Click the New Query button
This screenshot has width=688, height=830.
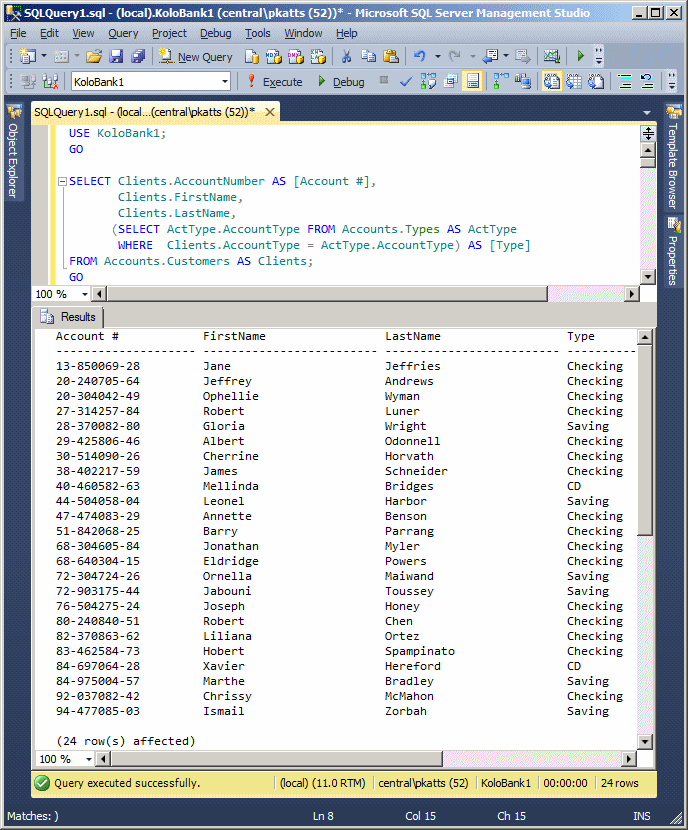click(196, 56)
